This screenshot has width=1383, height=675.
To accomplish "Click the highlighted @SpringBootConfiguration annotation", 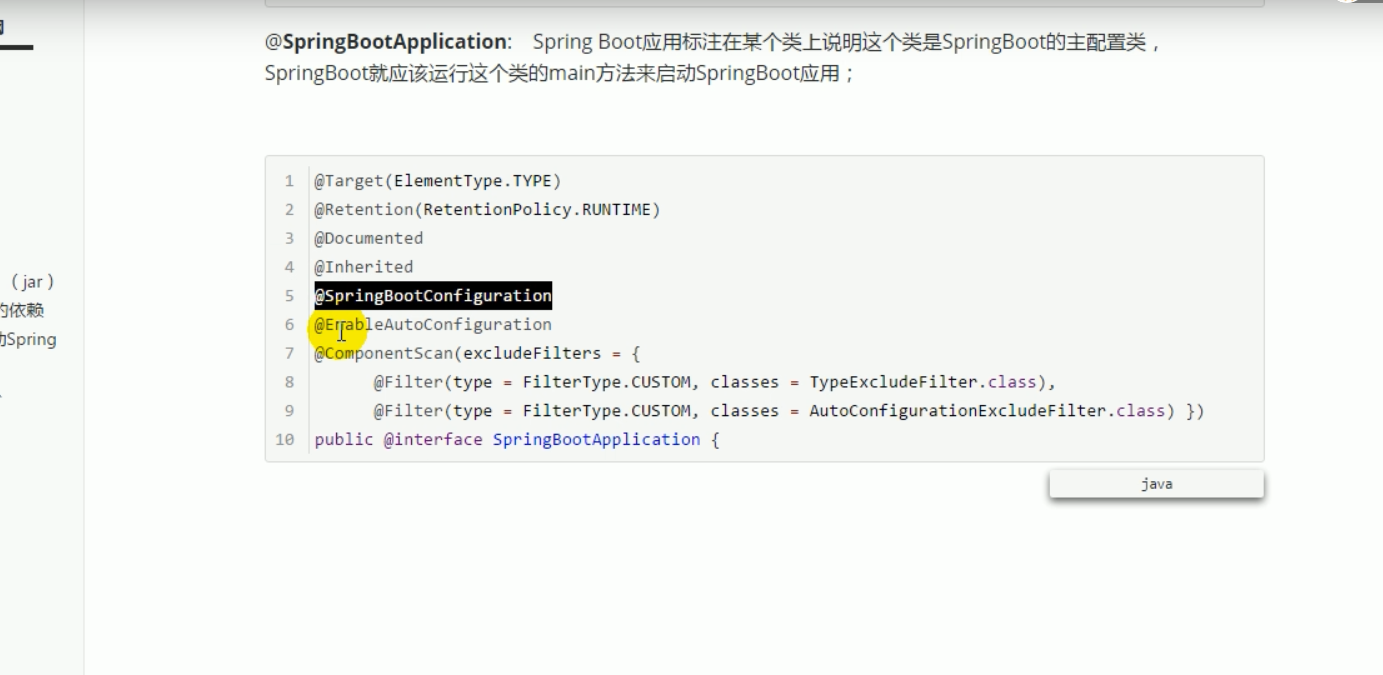I will [x=433, y=296].
